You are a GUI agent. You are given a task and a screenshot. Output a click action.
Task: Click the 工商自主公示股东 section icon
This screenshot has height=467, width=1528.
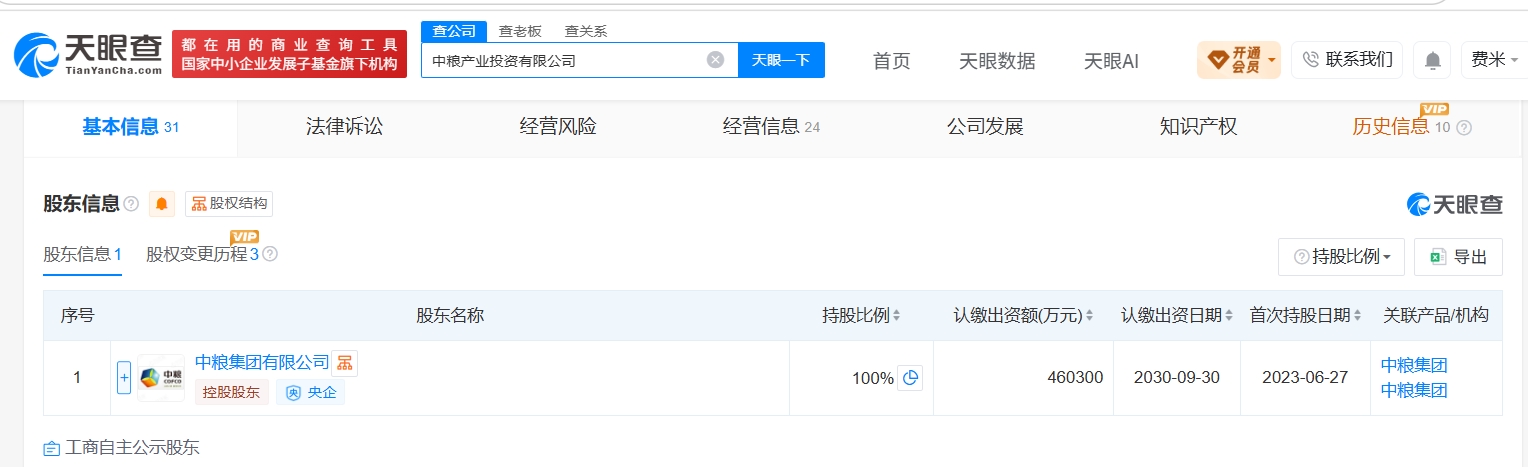coord(52,448)
